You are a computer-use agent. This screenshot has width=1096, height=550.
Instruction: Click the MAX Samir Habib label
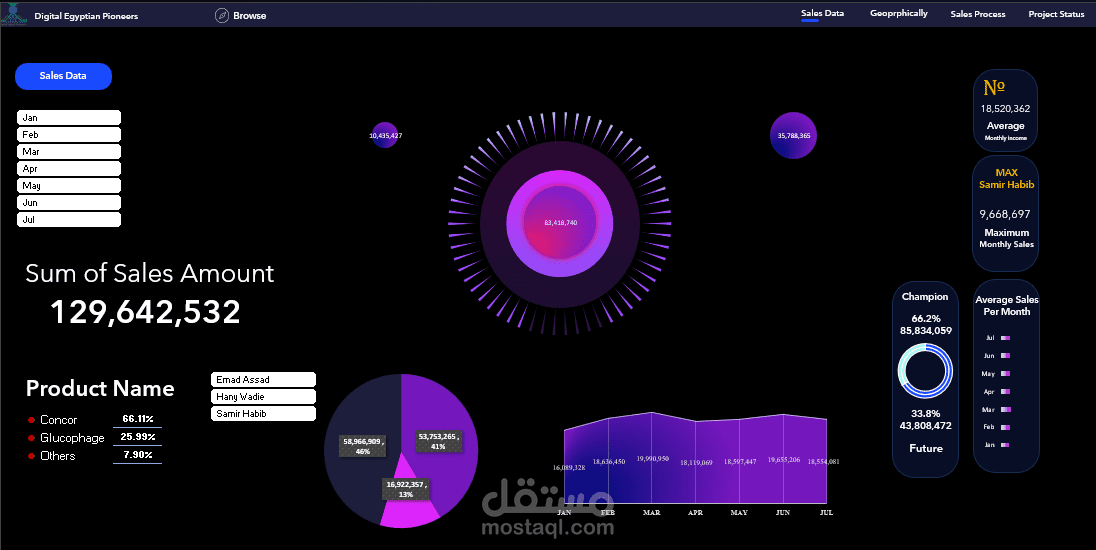point(1007,178)
